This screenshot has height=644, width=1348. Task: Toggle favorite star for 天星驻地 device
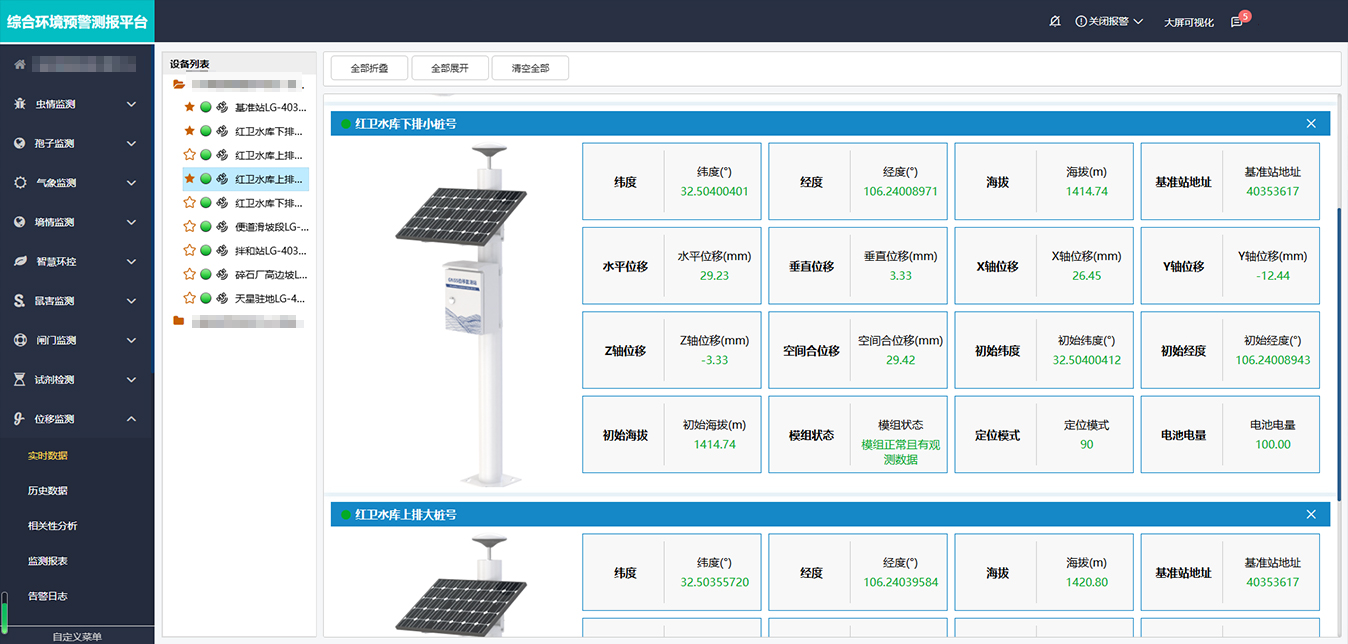(x=189, y=298)
